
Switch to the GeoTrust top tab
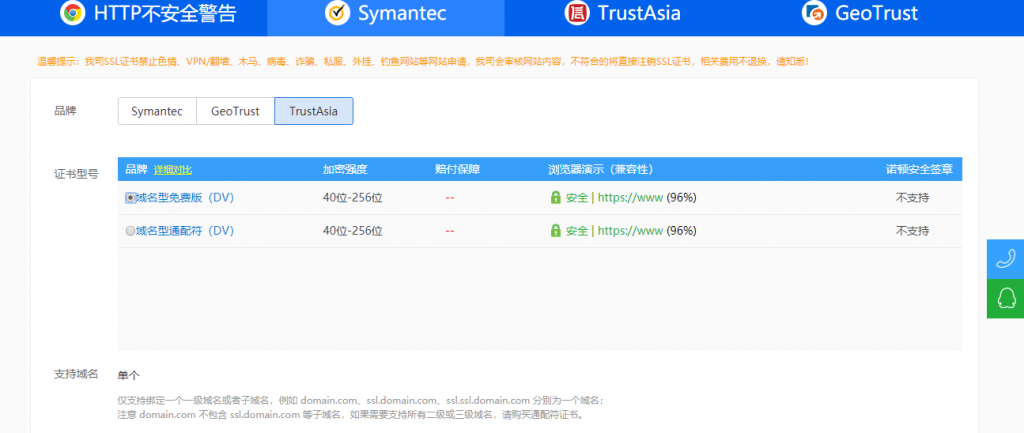pyautogui.click(x=860, y=16)
